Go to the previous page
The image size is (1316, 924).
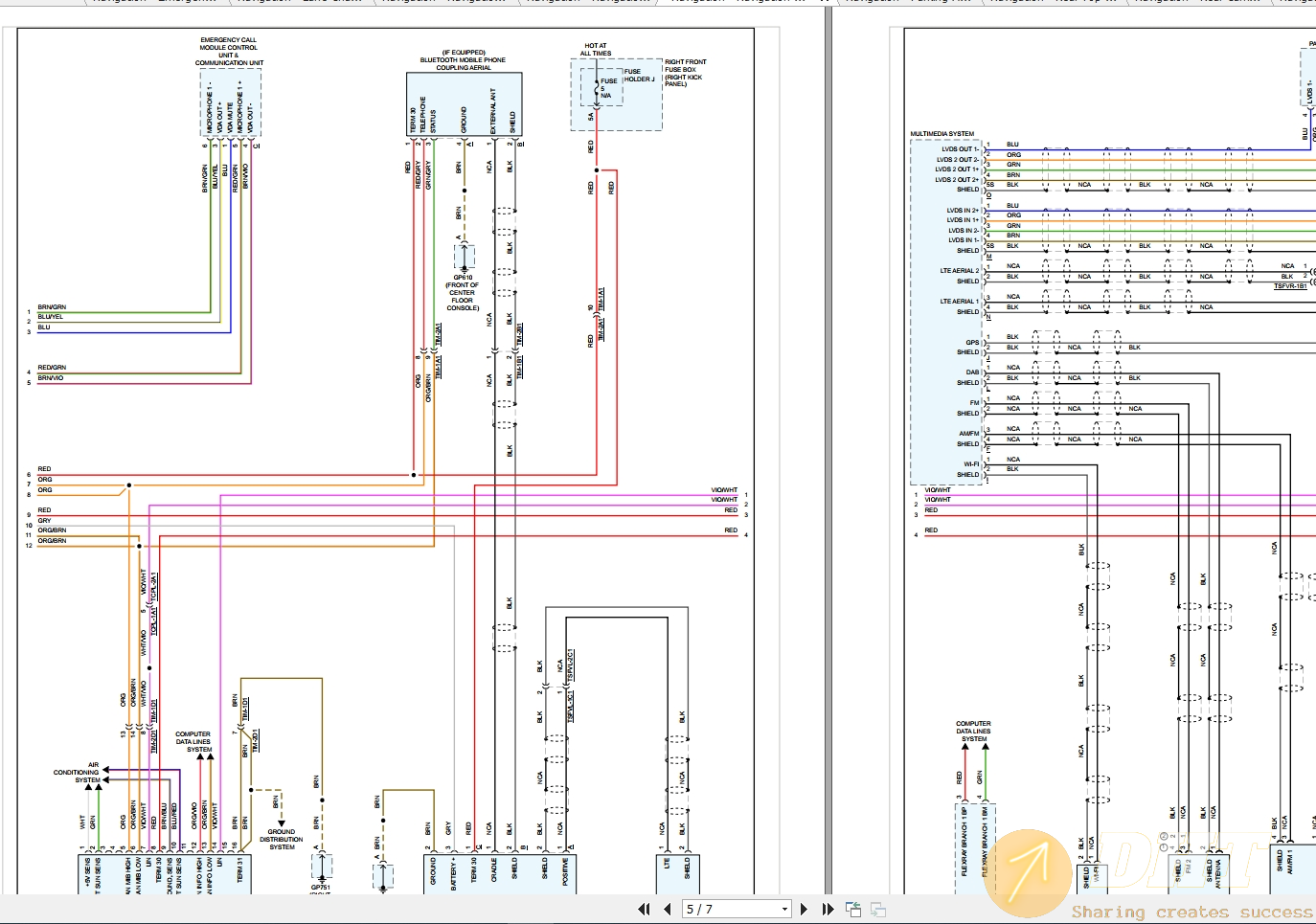(667, 909)
